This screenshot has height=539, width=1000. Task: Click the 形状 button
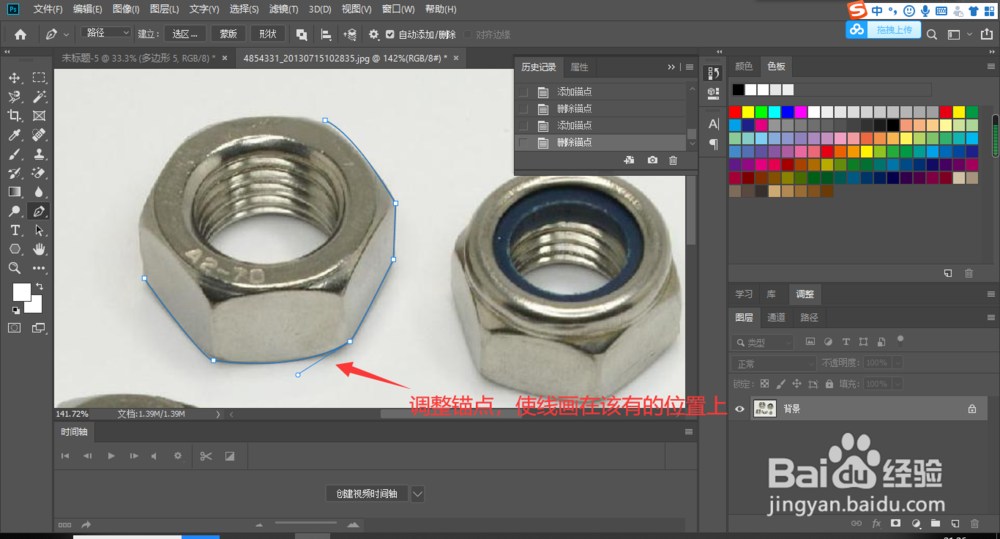[x=268, y=34]
